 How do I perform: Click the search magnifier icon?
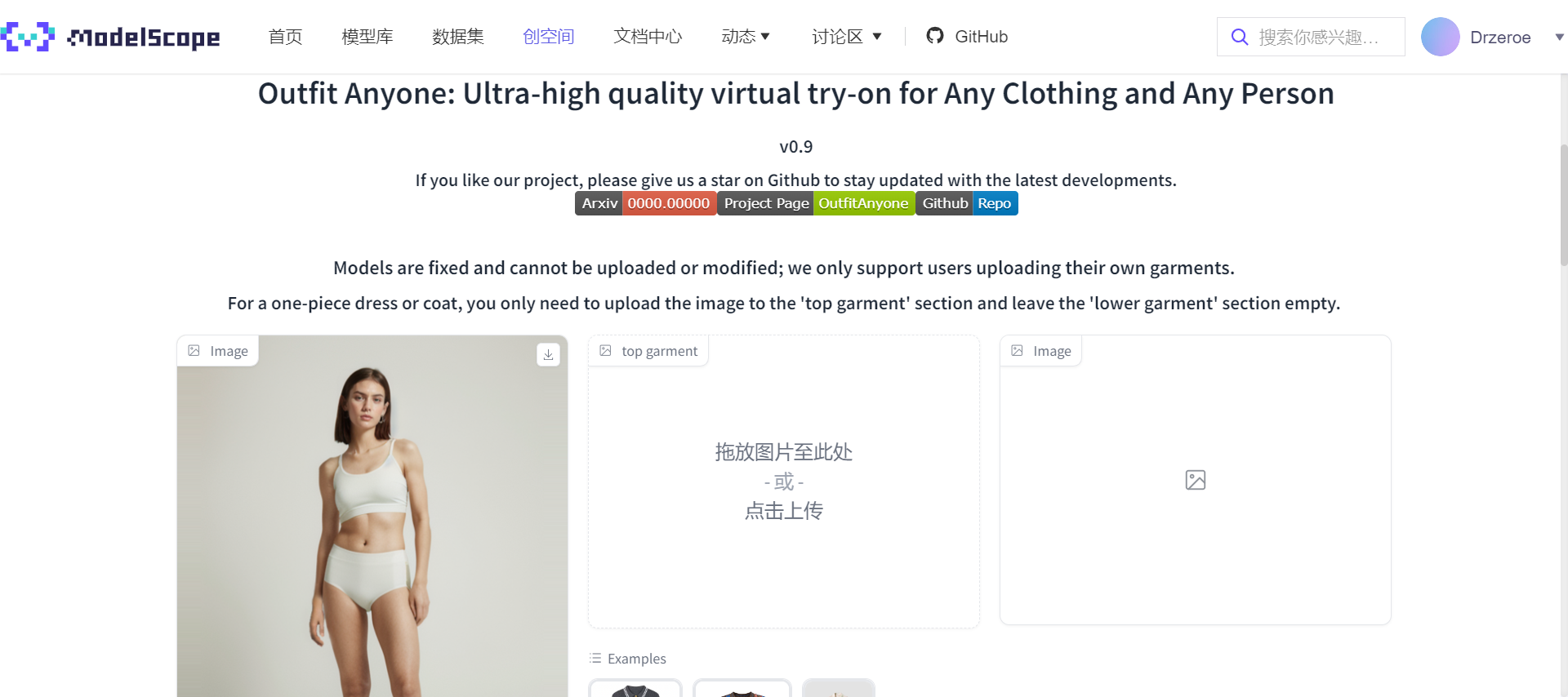pyautogui.click(x=1239, y=37)
